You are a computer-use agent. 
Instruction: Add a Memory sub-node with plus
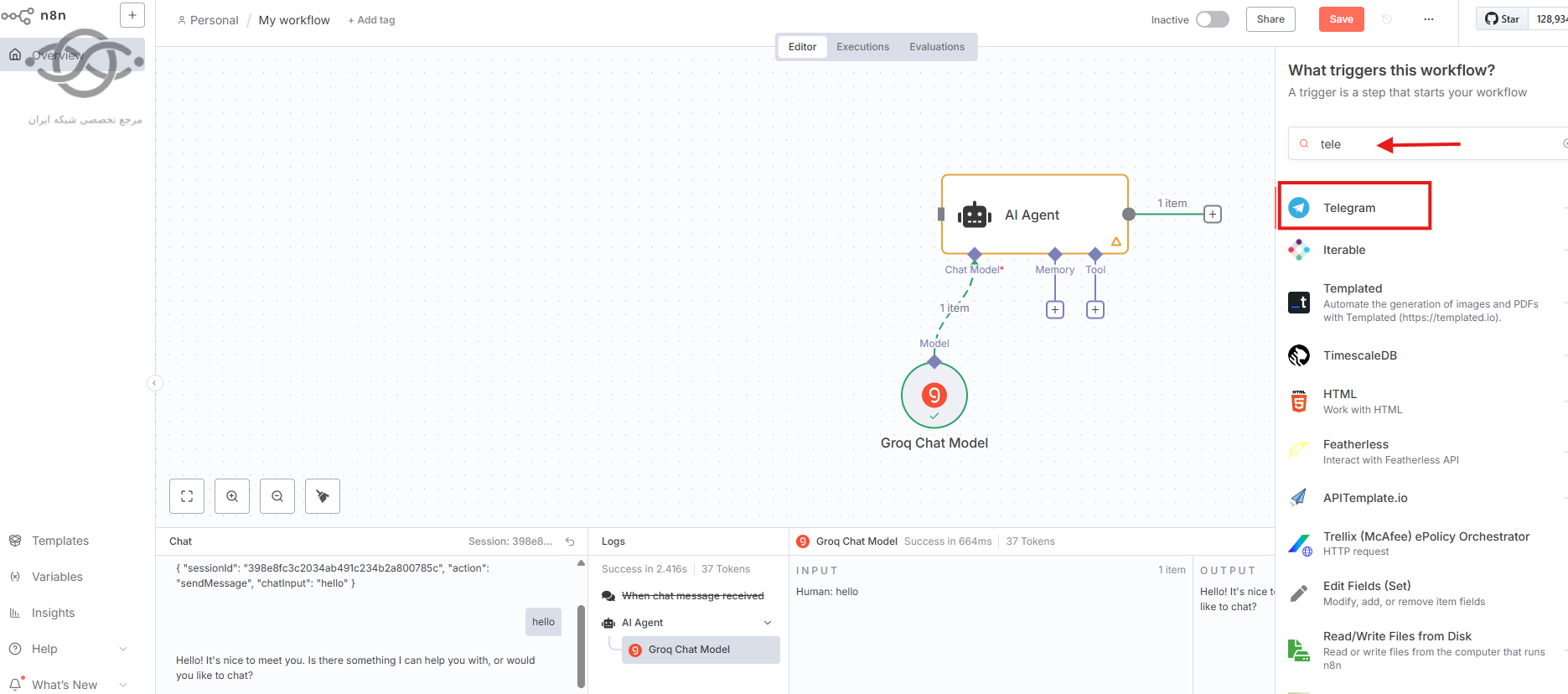(1055, 310)
